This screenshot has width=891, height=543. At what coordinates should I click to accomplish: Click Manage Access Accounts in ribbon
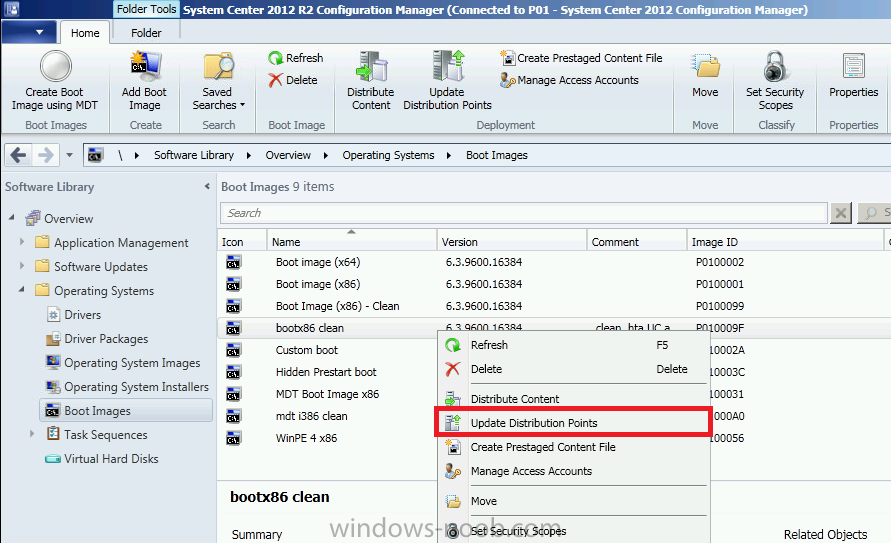pos(569,80)
